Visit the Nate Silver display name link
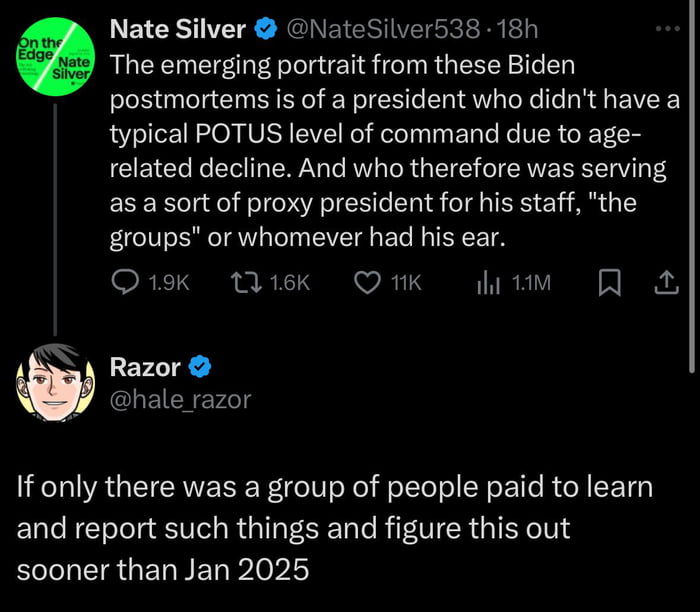The image size is (700, 612). pyautogui.click(x=177, y=30)
